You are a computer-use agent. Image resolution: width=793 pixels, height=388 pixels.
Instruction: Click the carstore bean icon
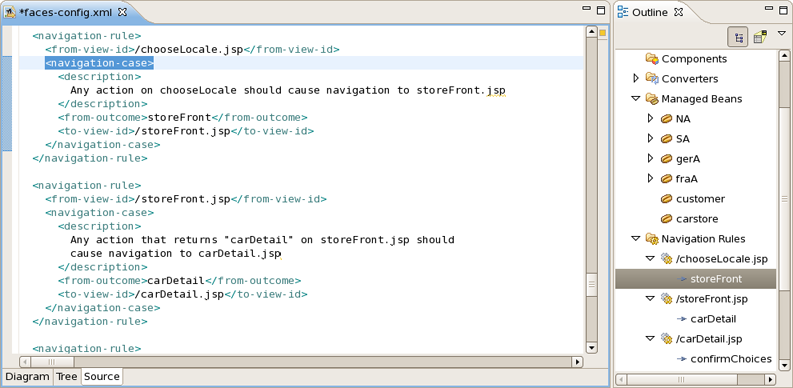[x=667, y=219]
